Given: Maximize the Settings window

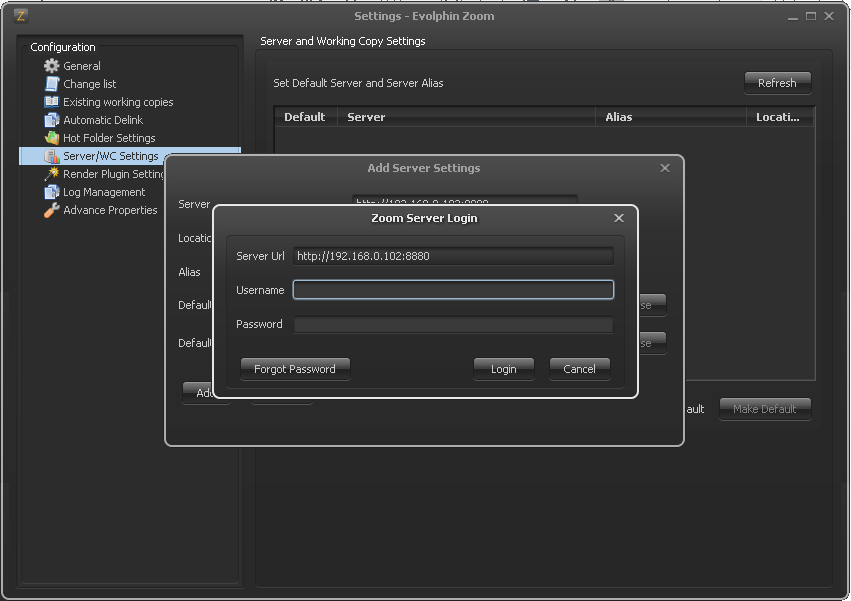Looking at the screenshot, I should pyautogui.click(x=811, y=16).
